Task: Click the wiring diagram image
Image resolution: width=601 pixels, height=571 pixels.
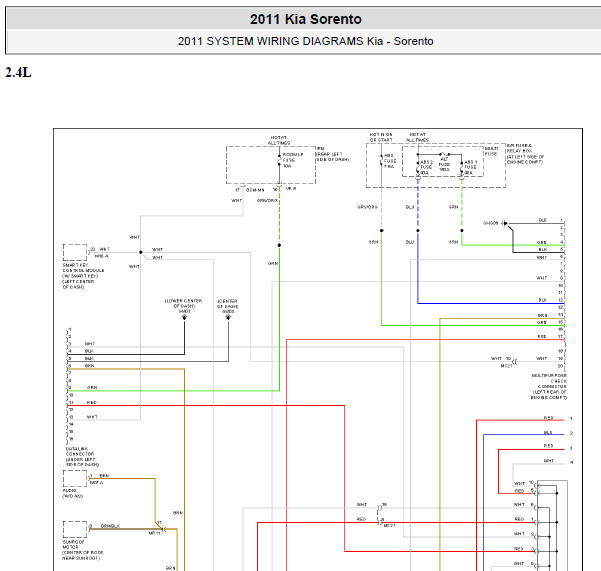Action: (318, 349)
